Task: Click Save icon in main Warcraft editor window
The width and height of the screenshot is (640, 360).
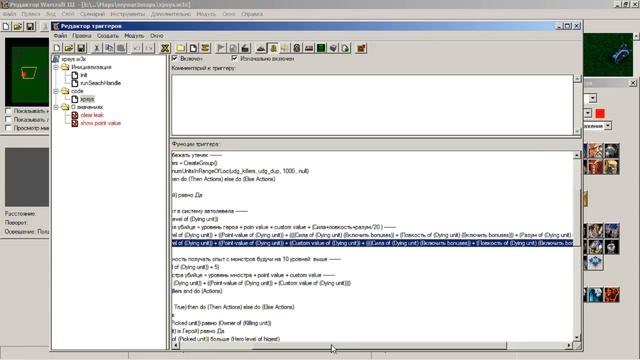Action: click(x=30, y=27)
